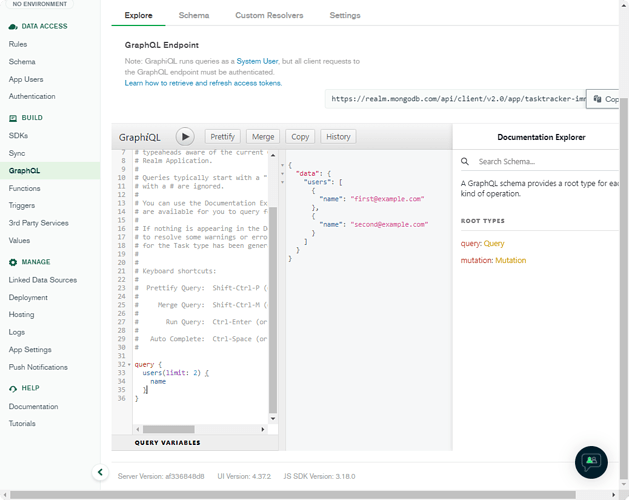Run the query with the play button

click(185, 136)
